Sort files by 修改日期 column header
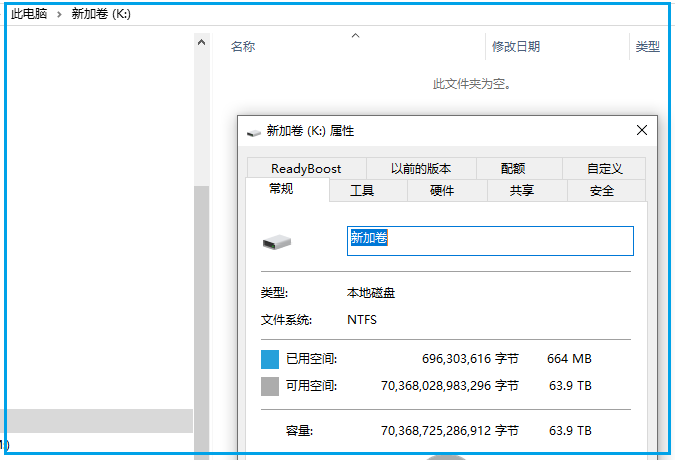This screenshot has width=675, height=460. 516,46
